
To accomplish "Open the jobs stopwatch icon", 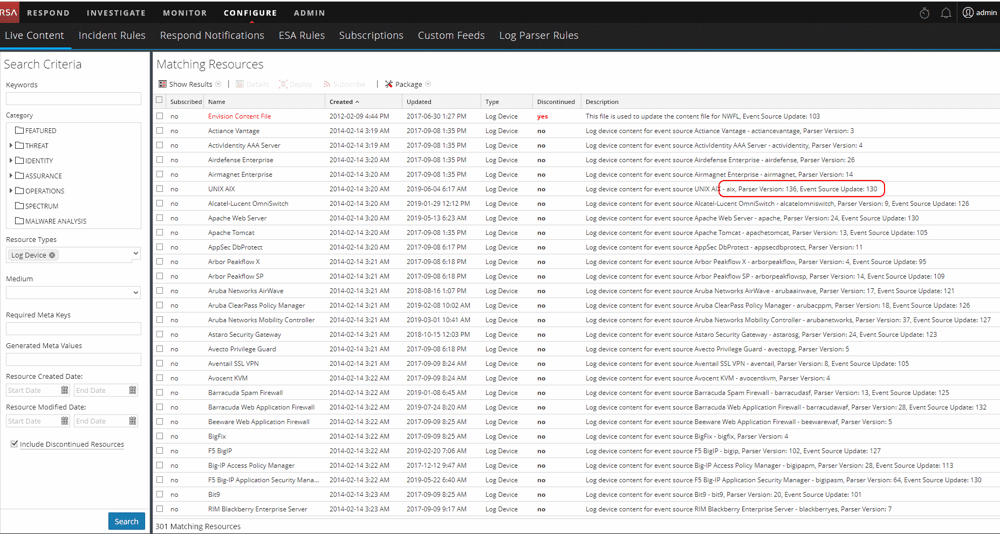I will (924, 13).
